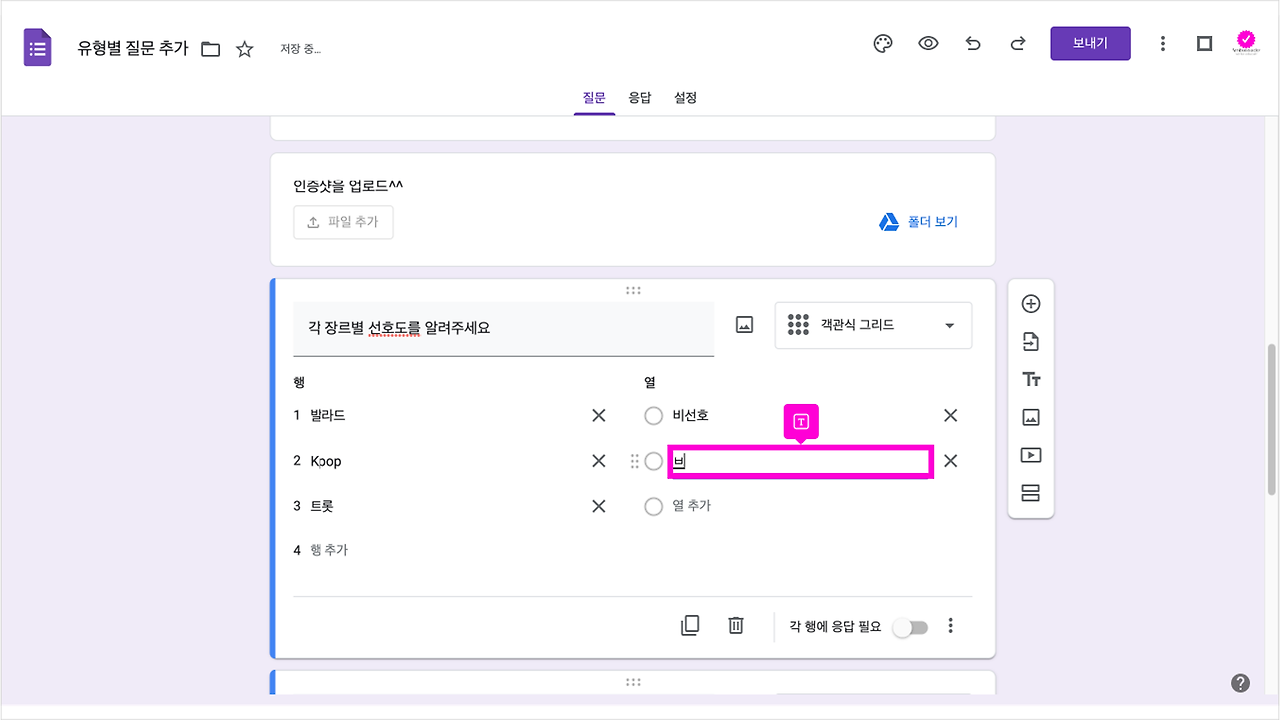Screen dimensions: 1280x720
Task: Undo the last change with the undo arrow
Action: pos(973,43)
